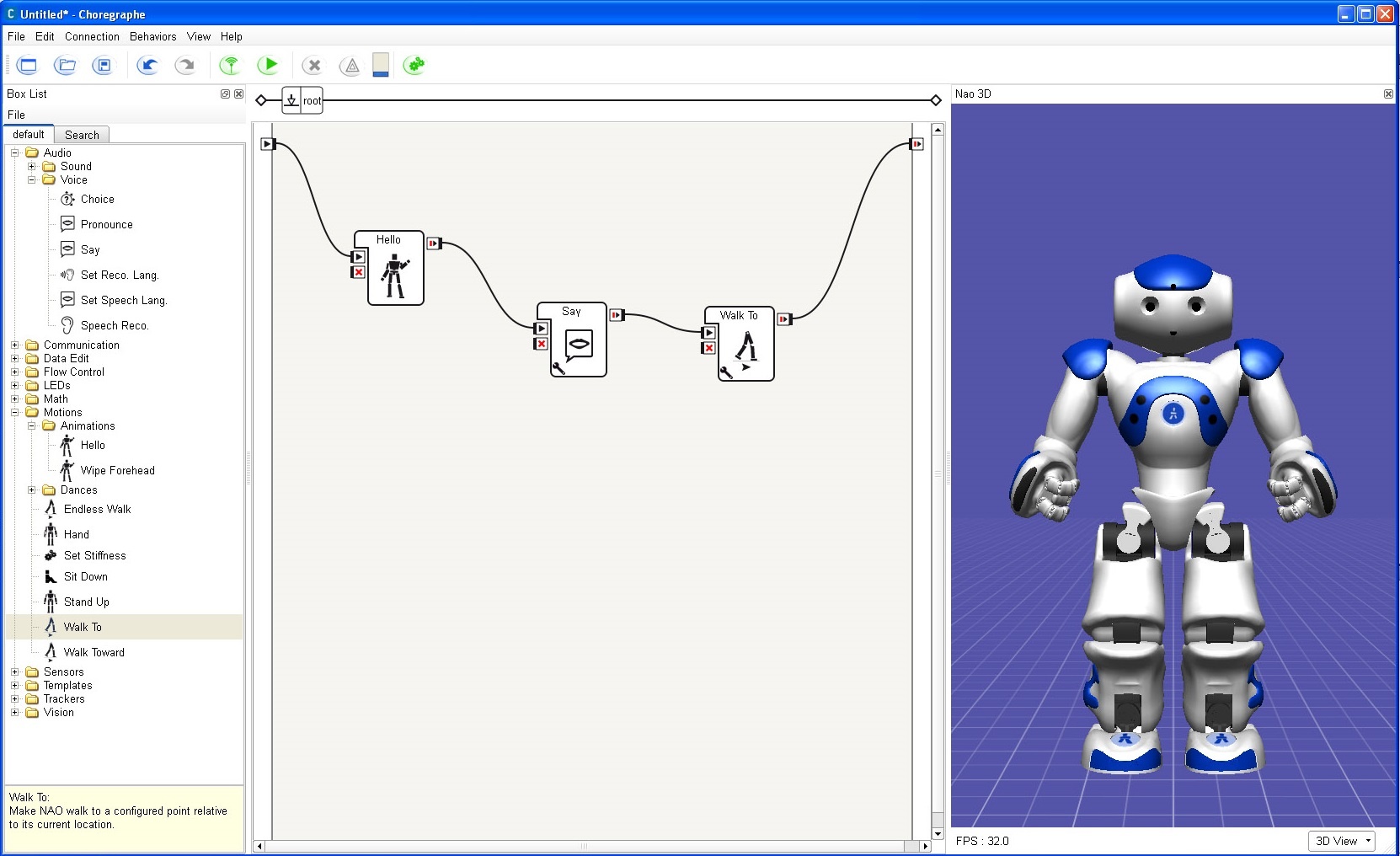1400x856 pixels.
Task: Open the wrench settings on the Say box
Action: tap(558, 368)
